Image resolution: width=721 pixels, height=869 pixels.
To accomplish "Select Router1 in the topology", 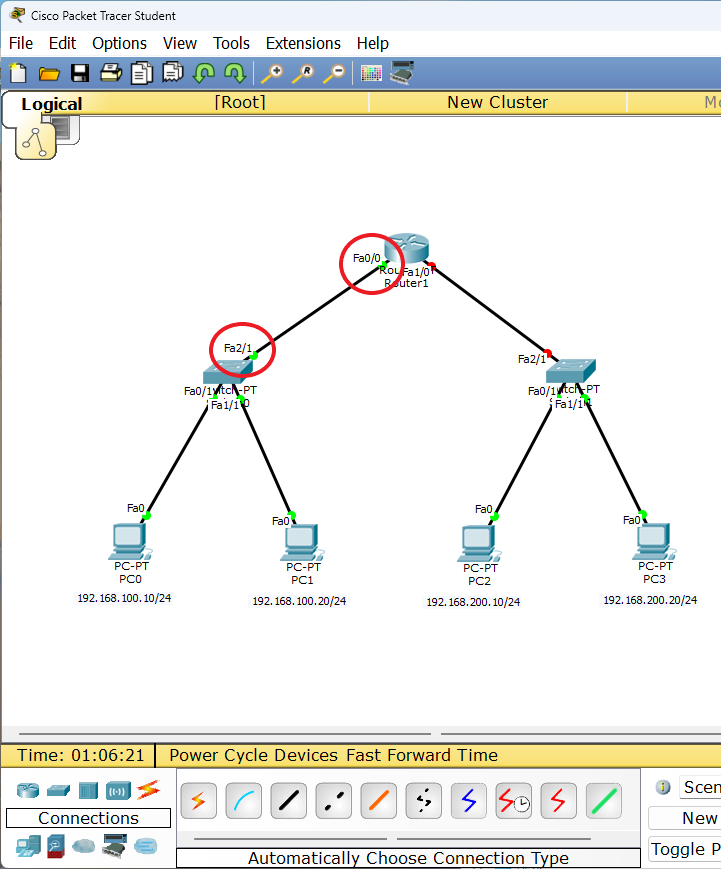I will point(406,248).
